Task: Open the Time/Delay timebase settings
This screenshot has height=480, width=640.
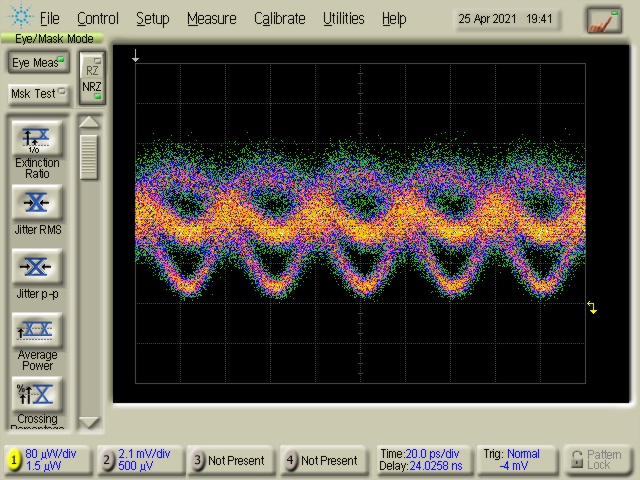Action: pyautogui.click(x=419, y=460)
